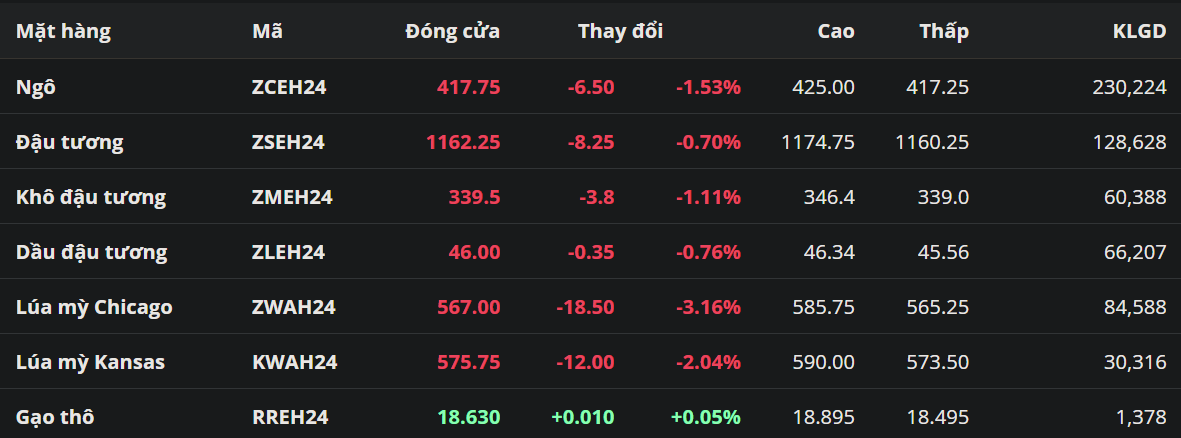Open the ZWAH24 contract code
This screenshot has width=1181, height=438.
293,307
